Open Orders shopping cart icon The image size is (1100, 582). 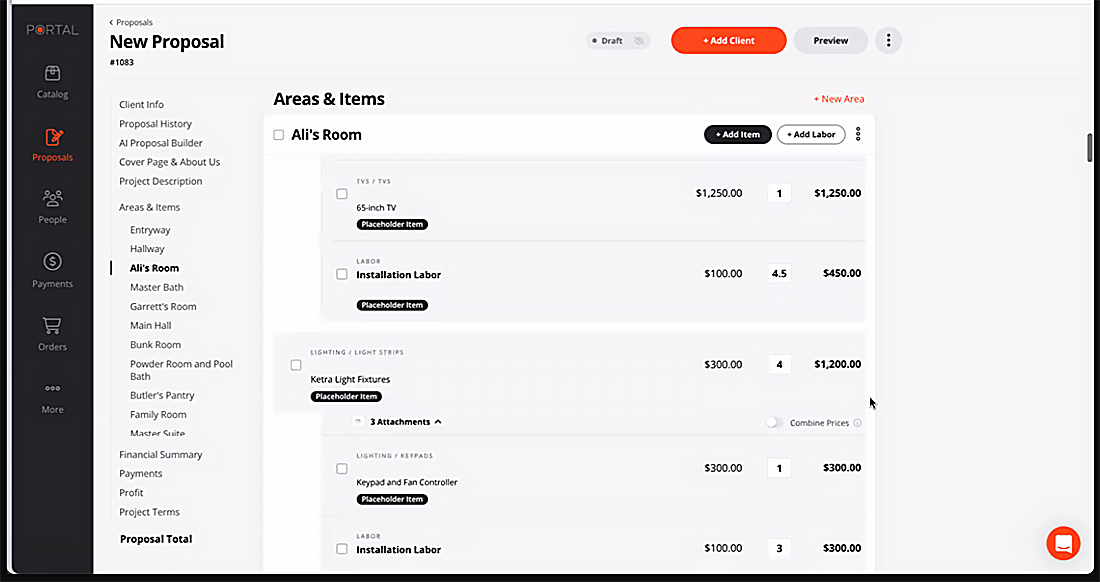[x=52, y=325]
